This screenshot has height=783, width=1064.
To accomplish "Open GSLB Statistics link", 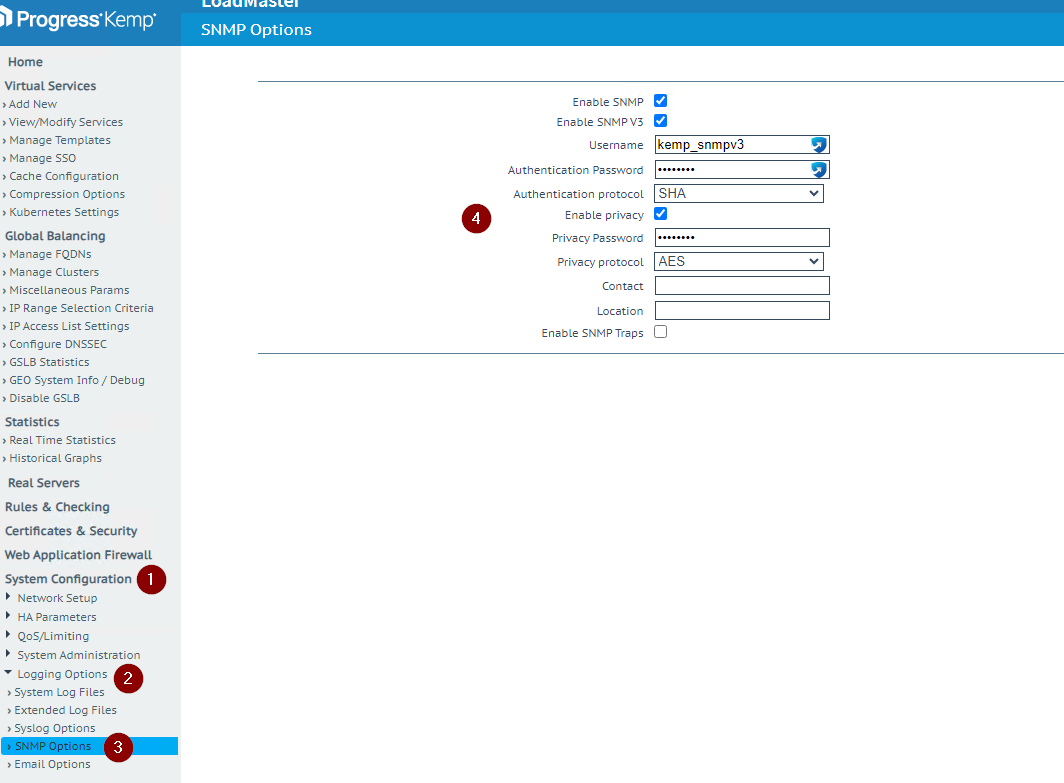I will (x=49, y=362).
